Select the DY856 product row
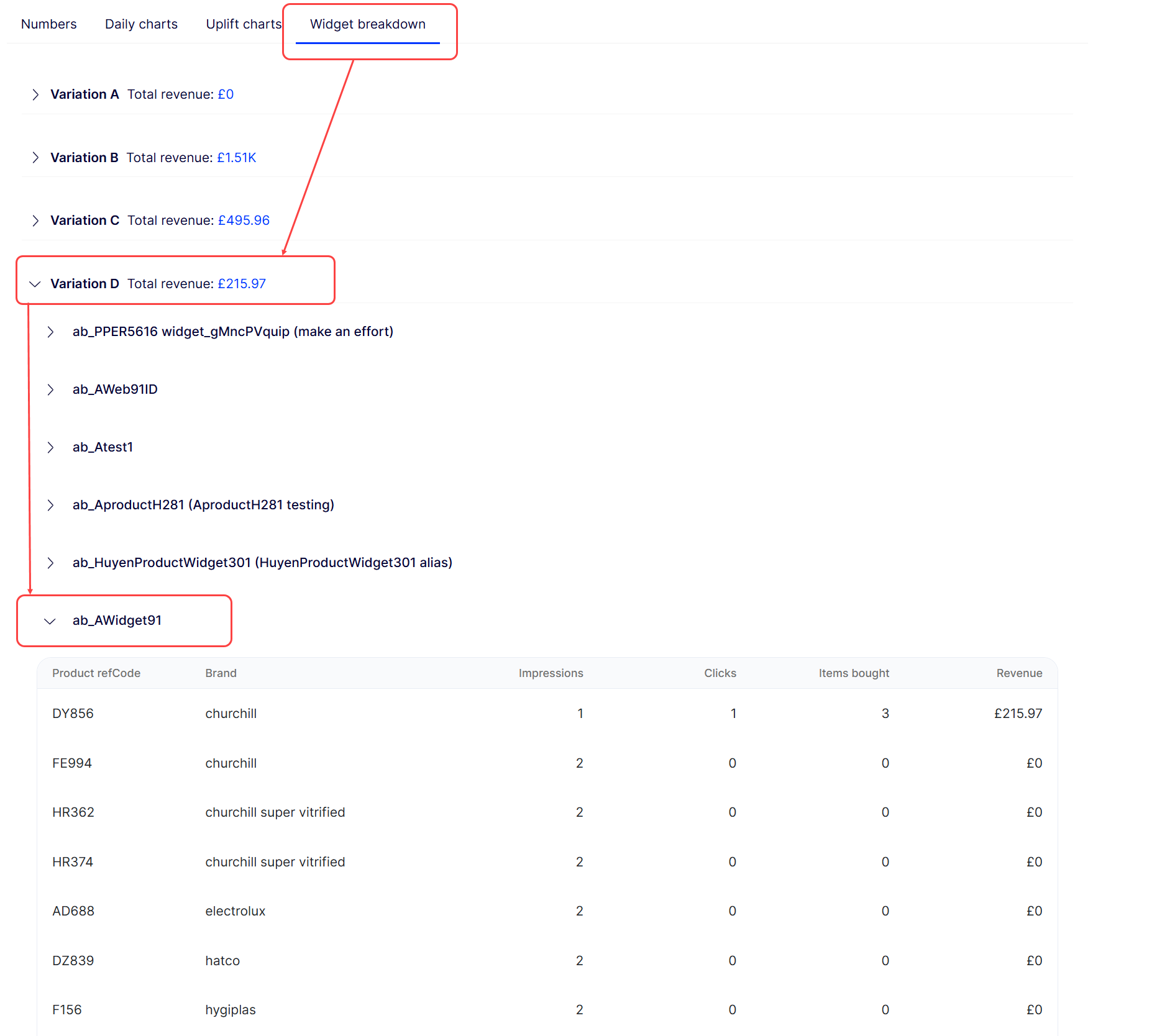The height and width of the screenshot is (1036, 1157). pos(73,714)
